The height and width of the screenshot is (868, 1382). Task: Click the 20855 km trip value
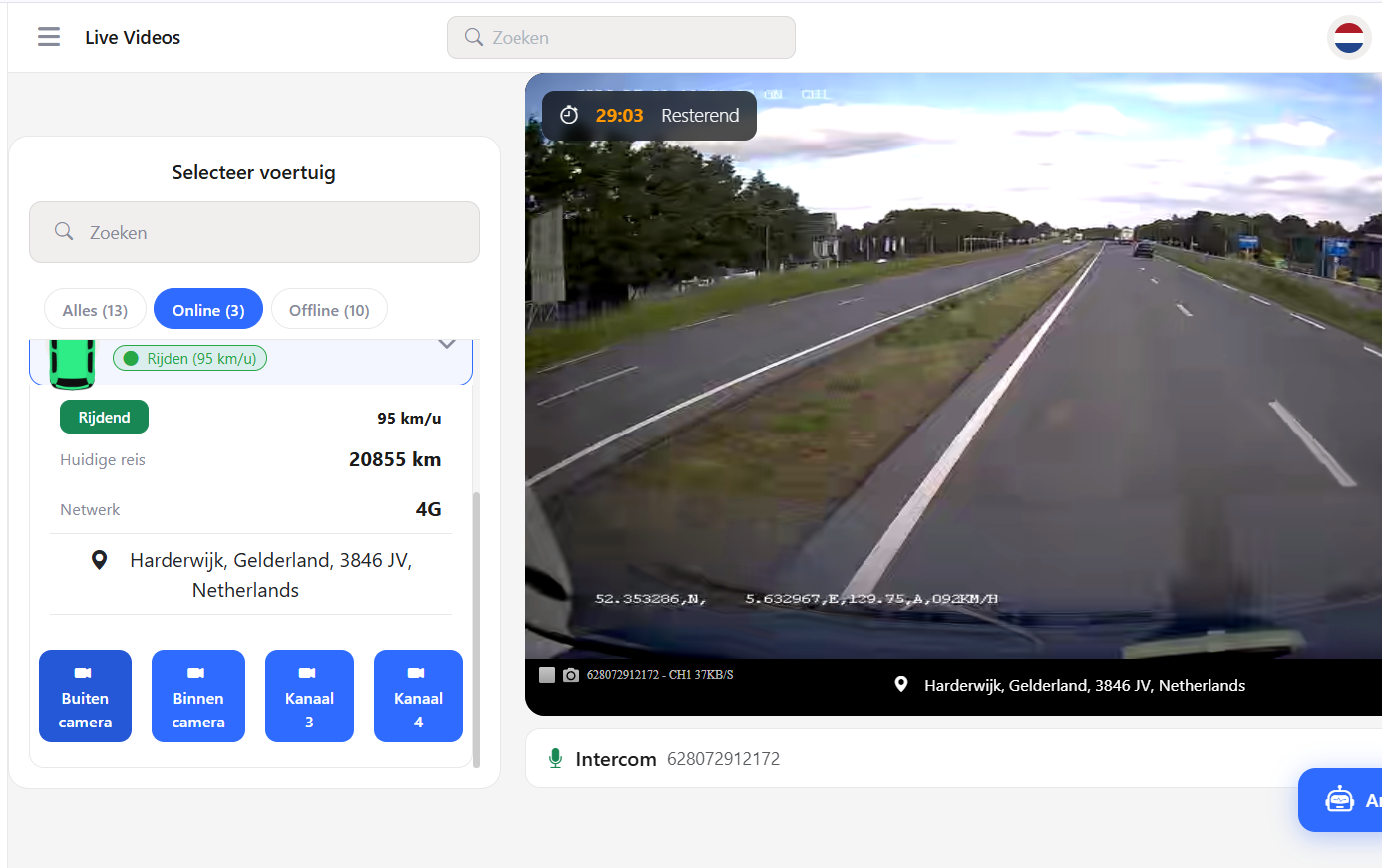point(395,459)
